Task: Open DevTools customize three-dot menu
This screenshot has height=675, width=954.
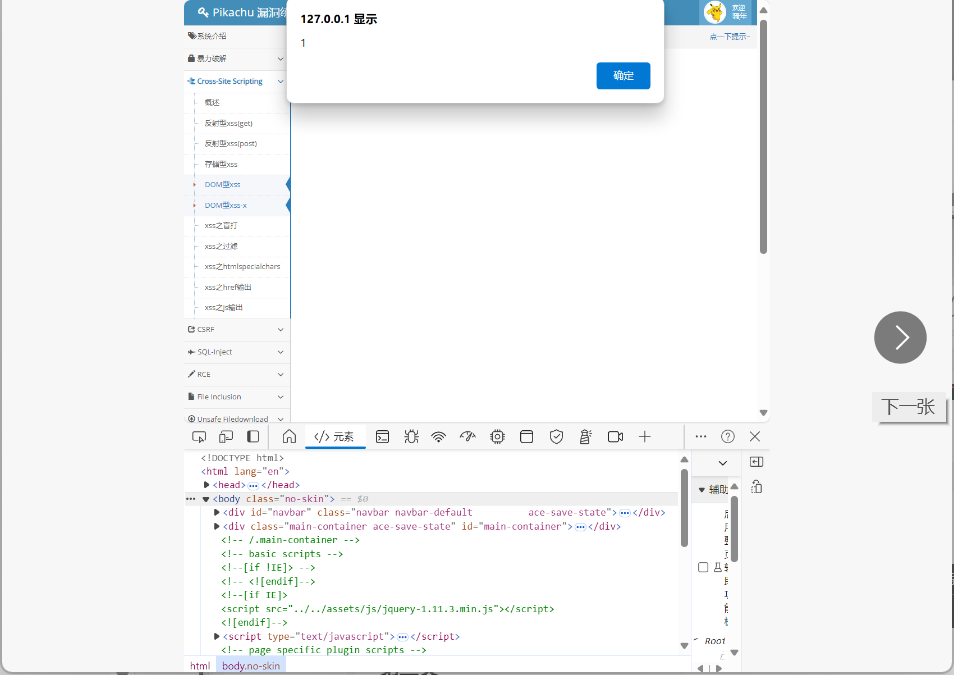Action: click(x=701, y=436)
